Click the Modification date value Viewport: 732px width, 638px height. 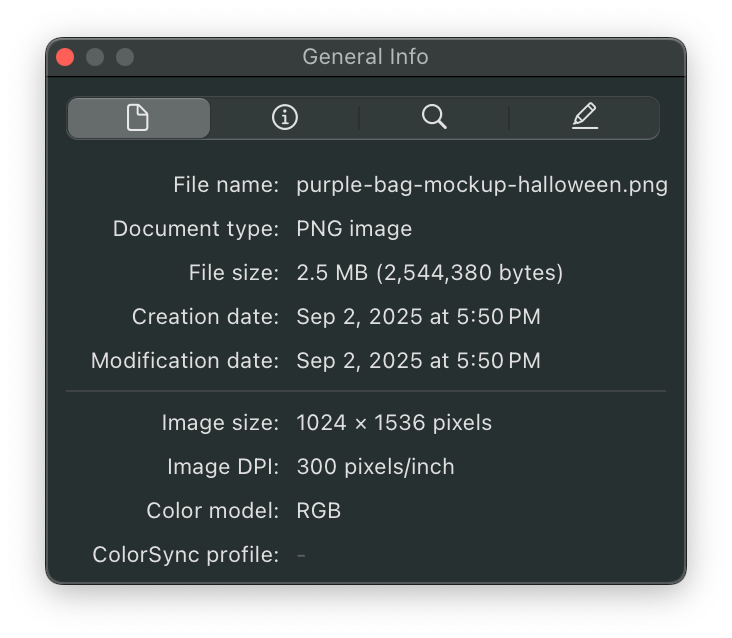(418, 361)
